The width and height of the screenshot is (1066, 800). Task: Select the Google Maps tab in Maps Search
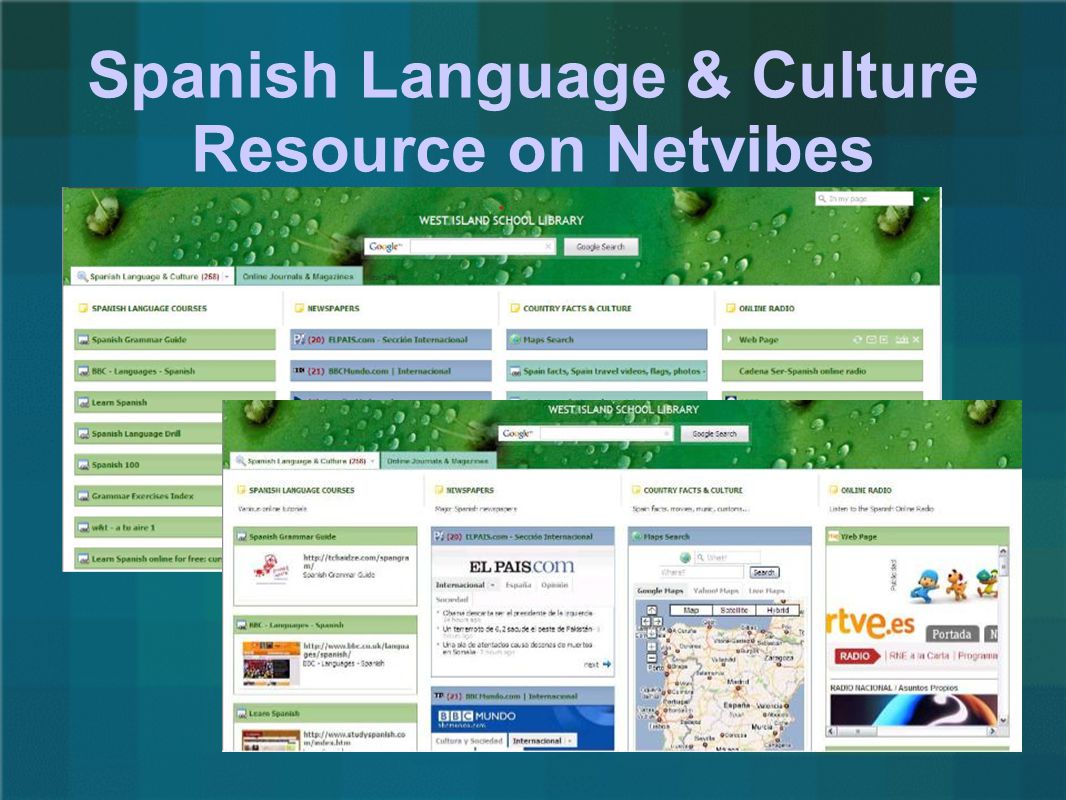pyautogui.click(x=660, y=591)
